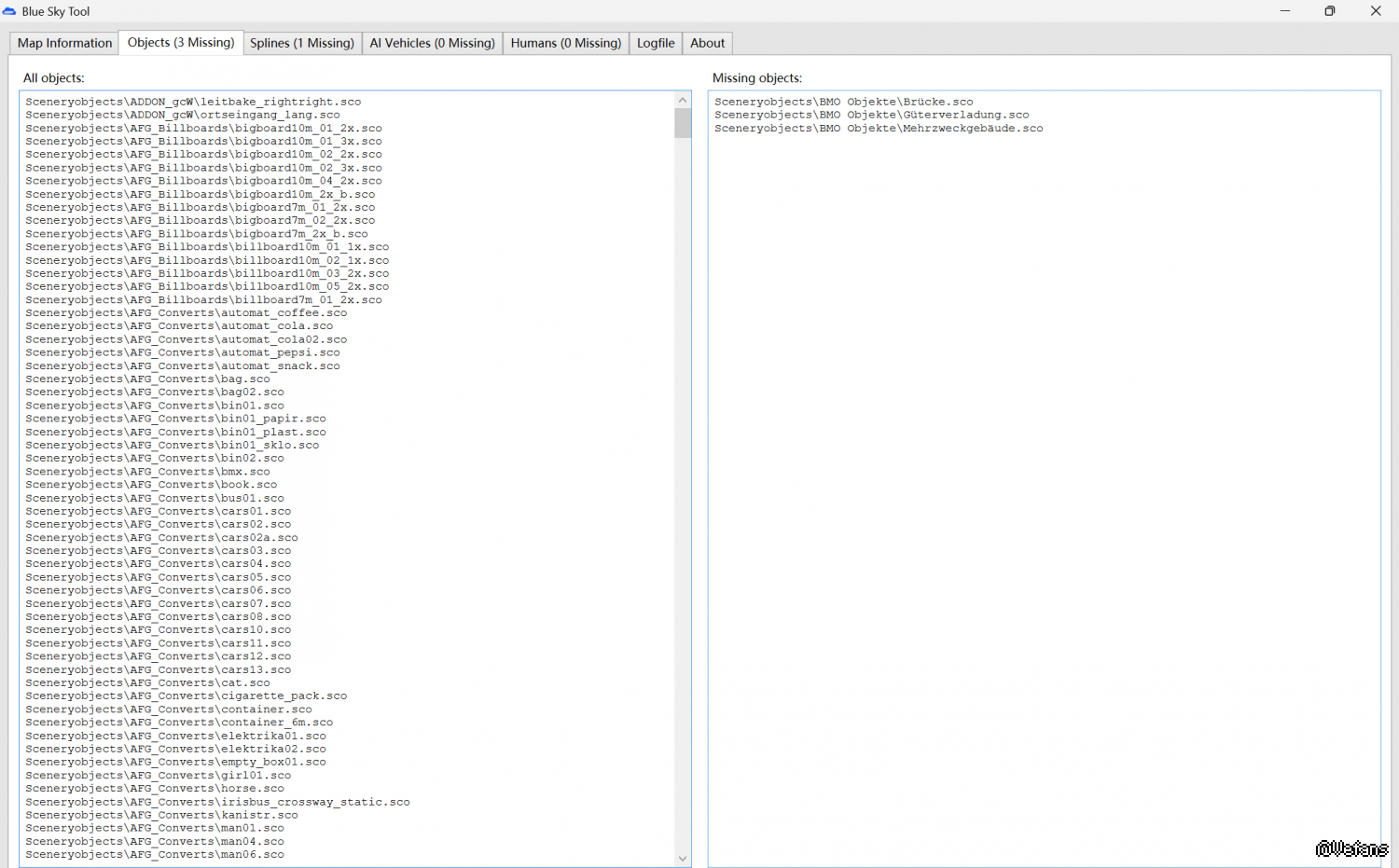Click the All objects scrollbar thumb
The height and width of the screenshot is (868, 1399).
click(x=683, y=123)
